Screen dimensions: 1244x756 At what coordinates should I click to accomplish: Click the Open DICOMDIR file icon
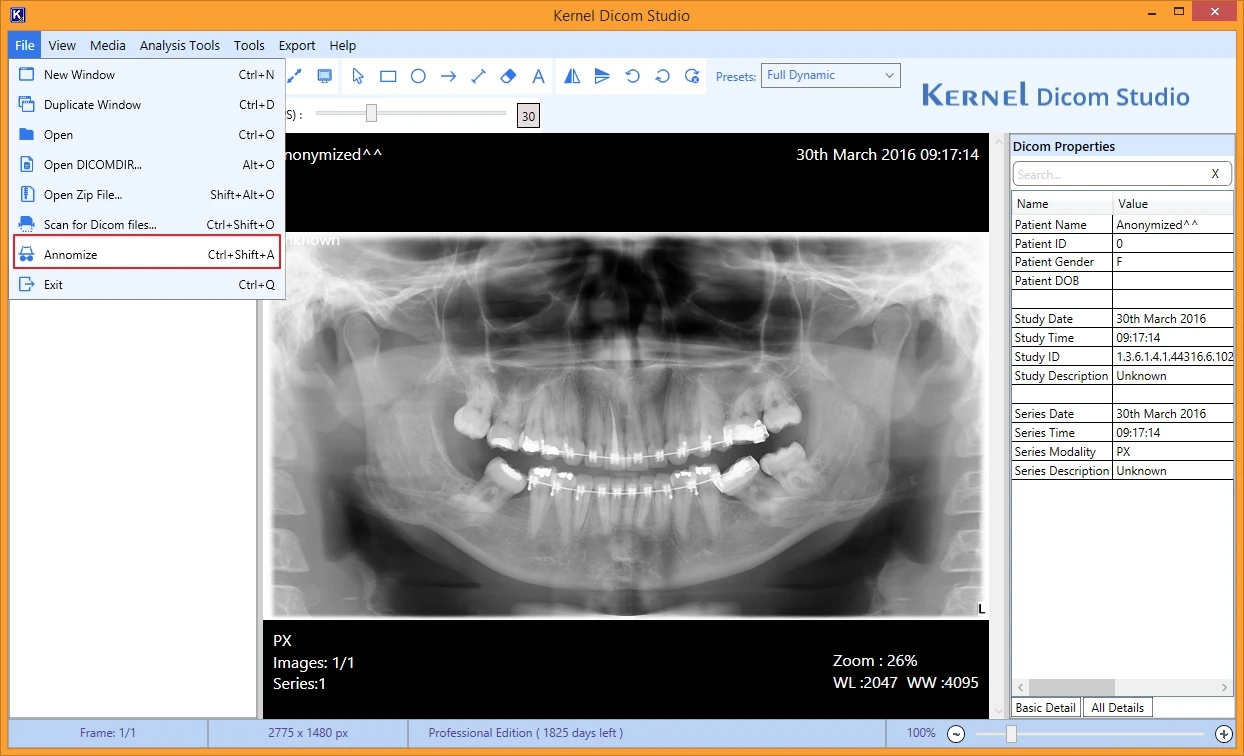[x=27, y=165]
